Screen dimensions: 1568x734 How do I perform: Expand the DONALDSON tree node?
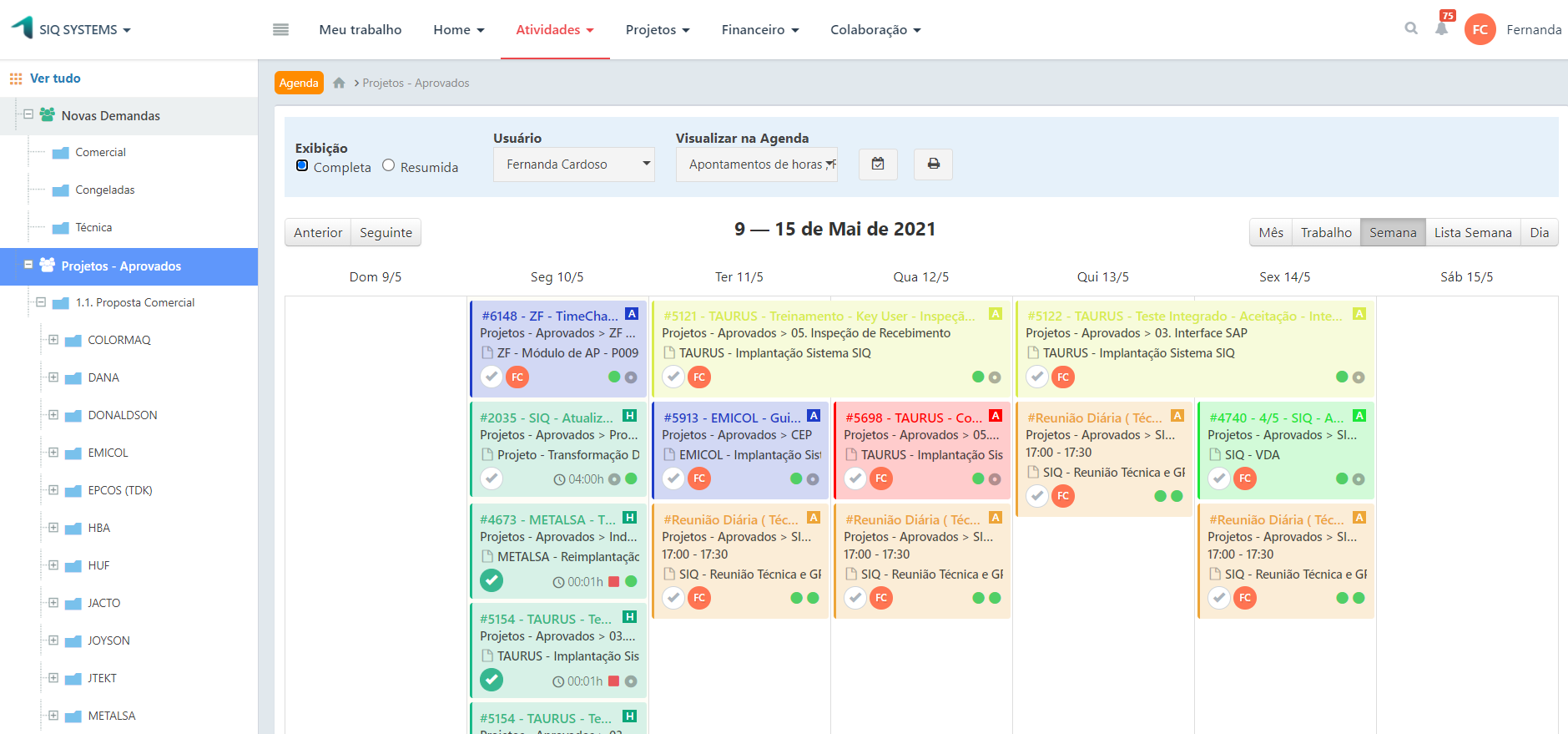(x=53, y=415)
